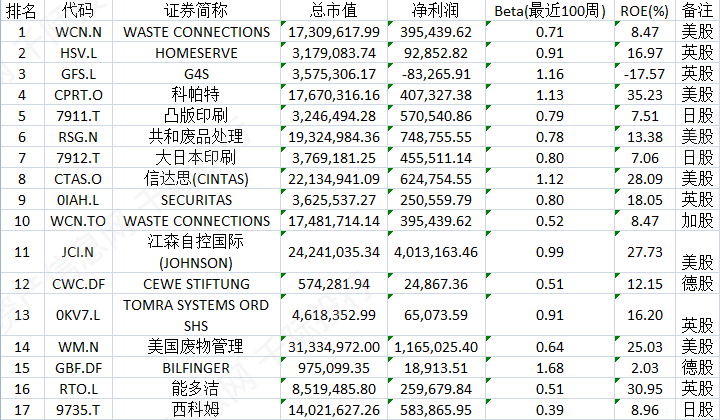720x420 pixels.
Task: Select the HOMESERVE name cell
Action: (197, 53)
